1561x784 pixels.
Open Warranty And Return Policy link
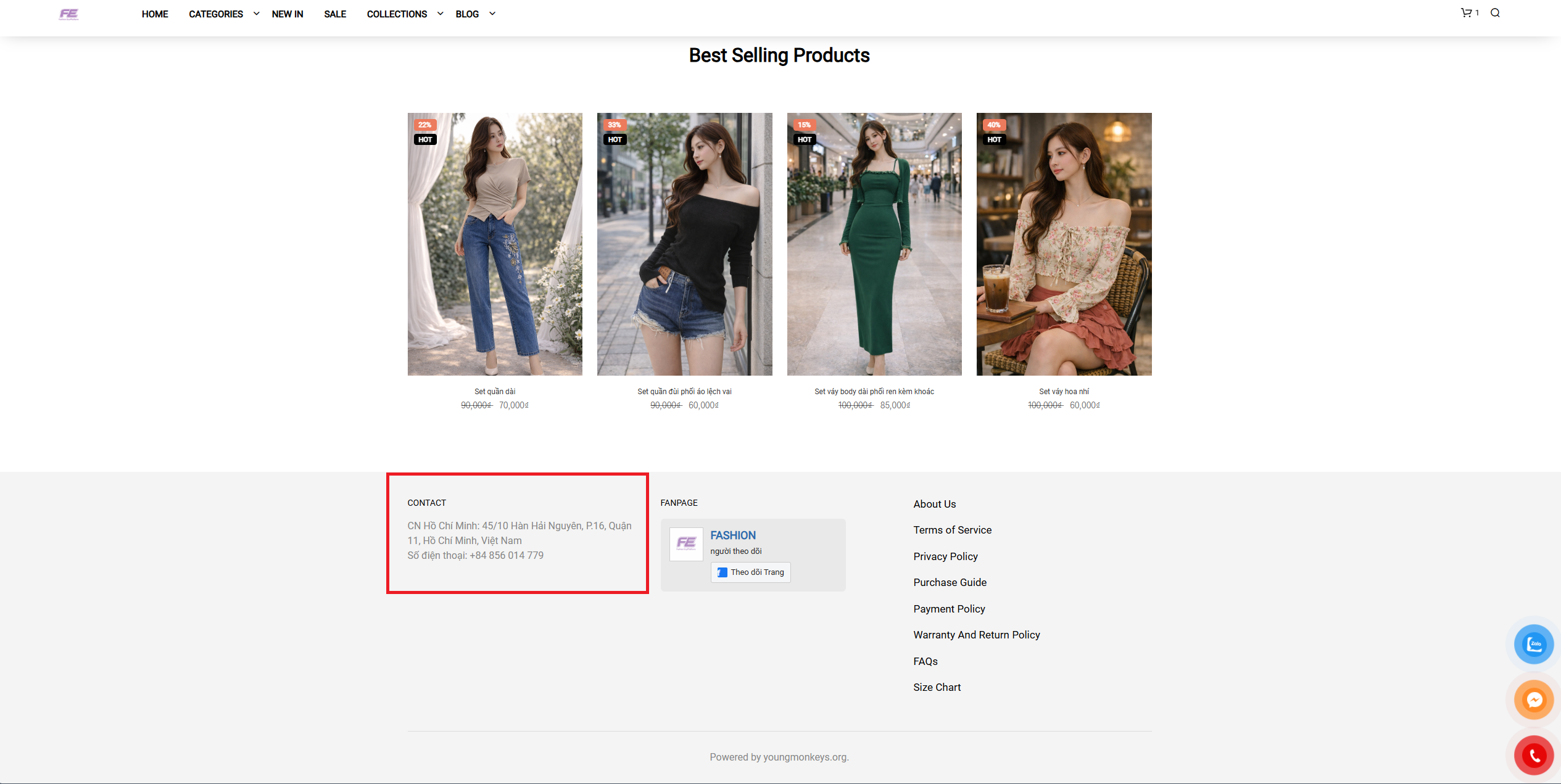(x=976, y=635)
